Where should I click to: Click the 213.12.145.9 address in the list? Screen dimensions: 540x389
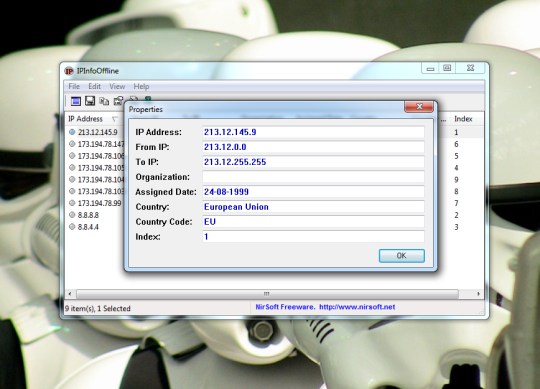click(98, 132)
